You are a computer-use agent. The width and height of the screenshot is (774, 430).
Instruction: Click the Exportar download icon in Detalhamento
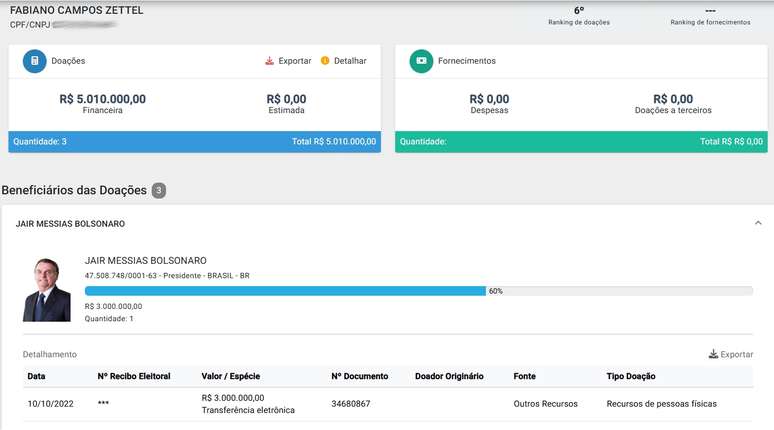(713, 354)
